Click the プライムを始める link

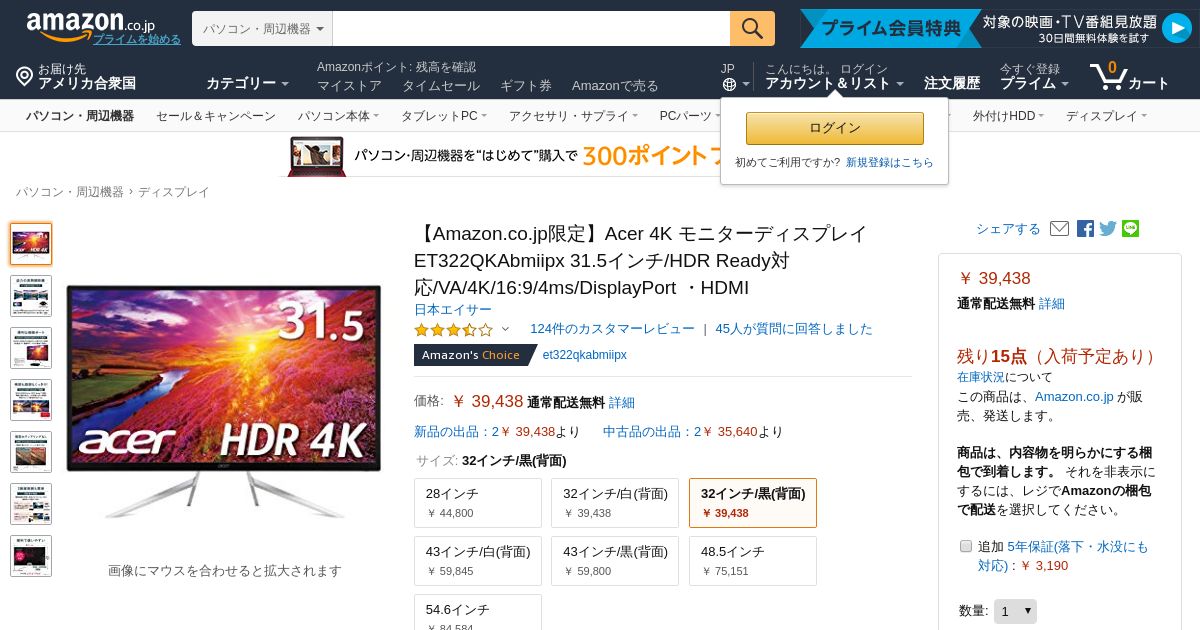(x=137, y=39)
